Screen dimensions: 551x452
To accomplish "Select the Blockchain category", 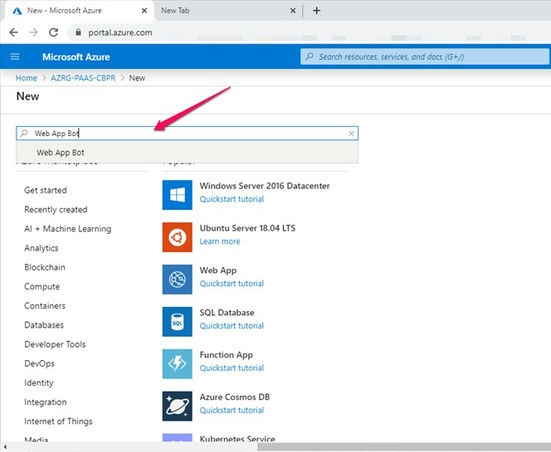I will coord(45,267).
